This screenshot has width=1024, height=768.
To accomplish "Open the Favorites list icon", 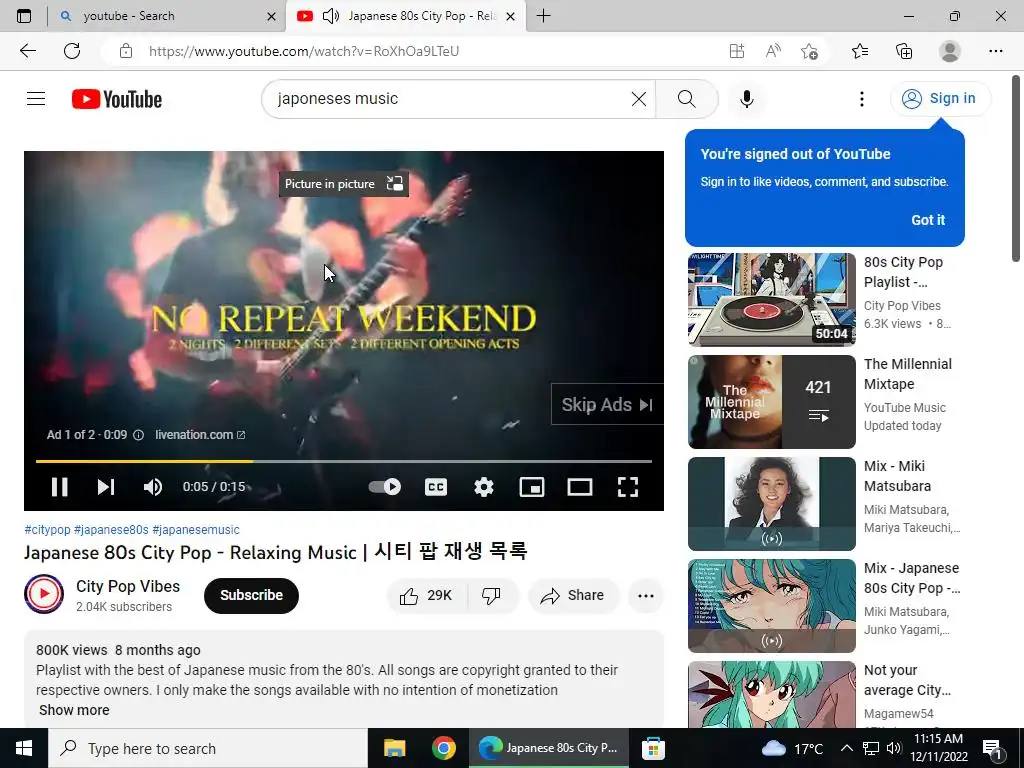I will (x=860, y=51).
